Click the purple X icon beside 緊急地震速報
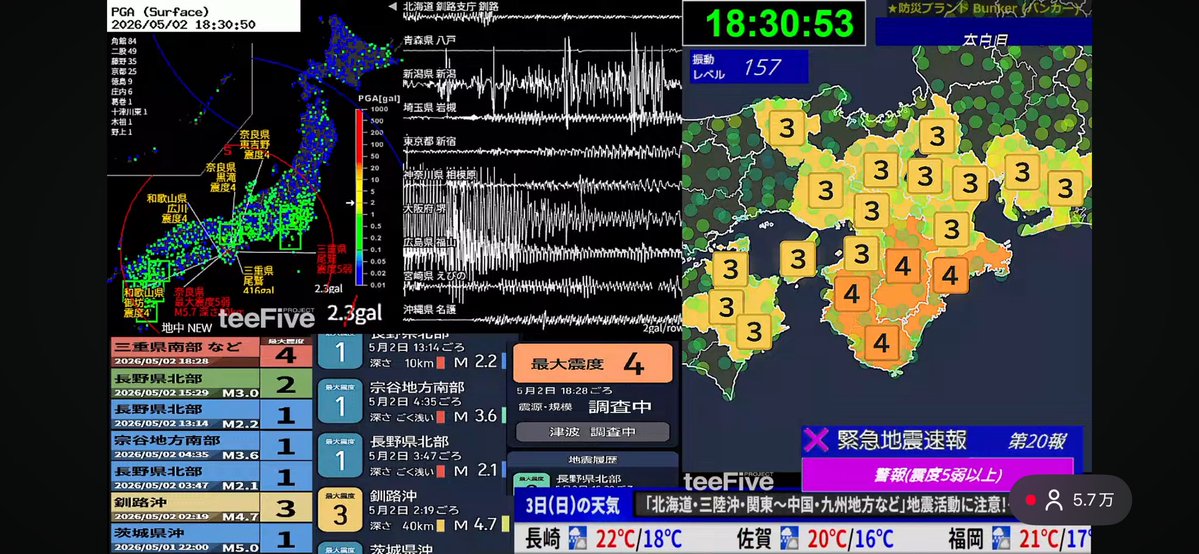Screen dimensions: 1199x554 (x=817, y=440)
